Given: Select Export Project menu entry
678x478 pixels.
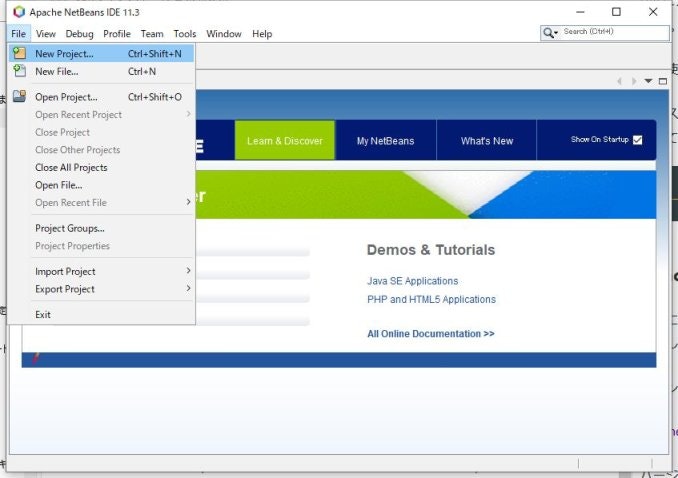Looking at the screenshot, I should (x=101, y=289).
